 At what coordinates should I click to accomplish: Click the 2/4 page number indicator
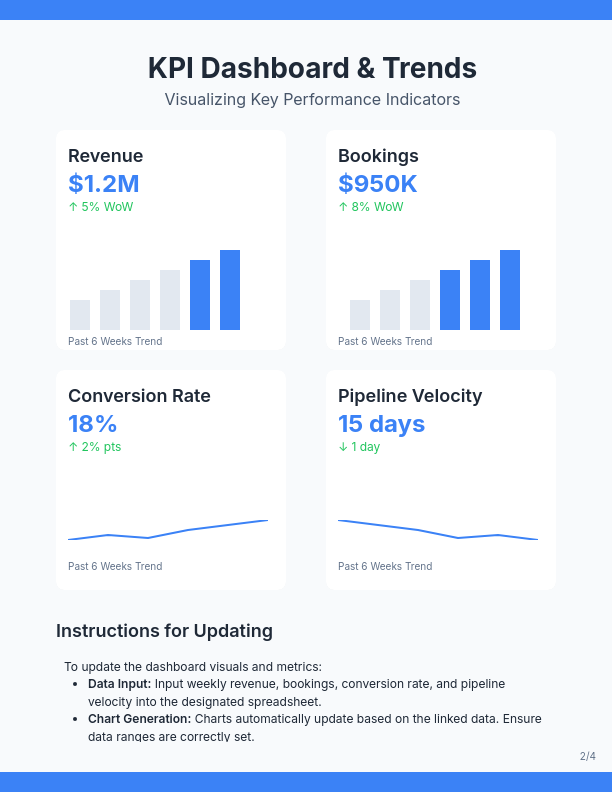click(587, 756)
